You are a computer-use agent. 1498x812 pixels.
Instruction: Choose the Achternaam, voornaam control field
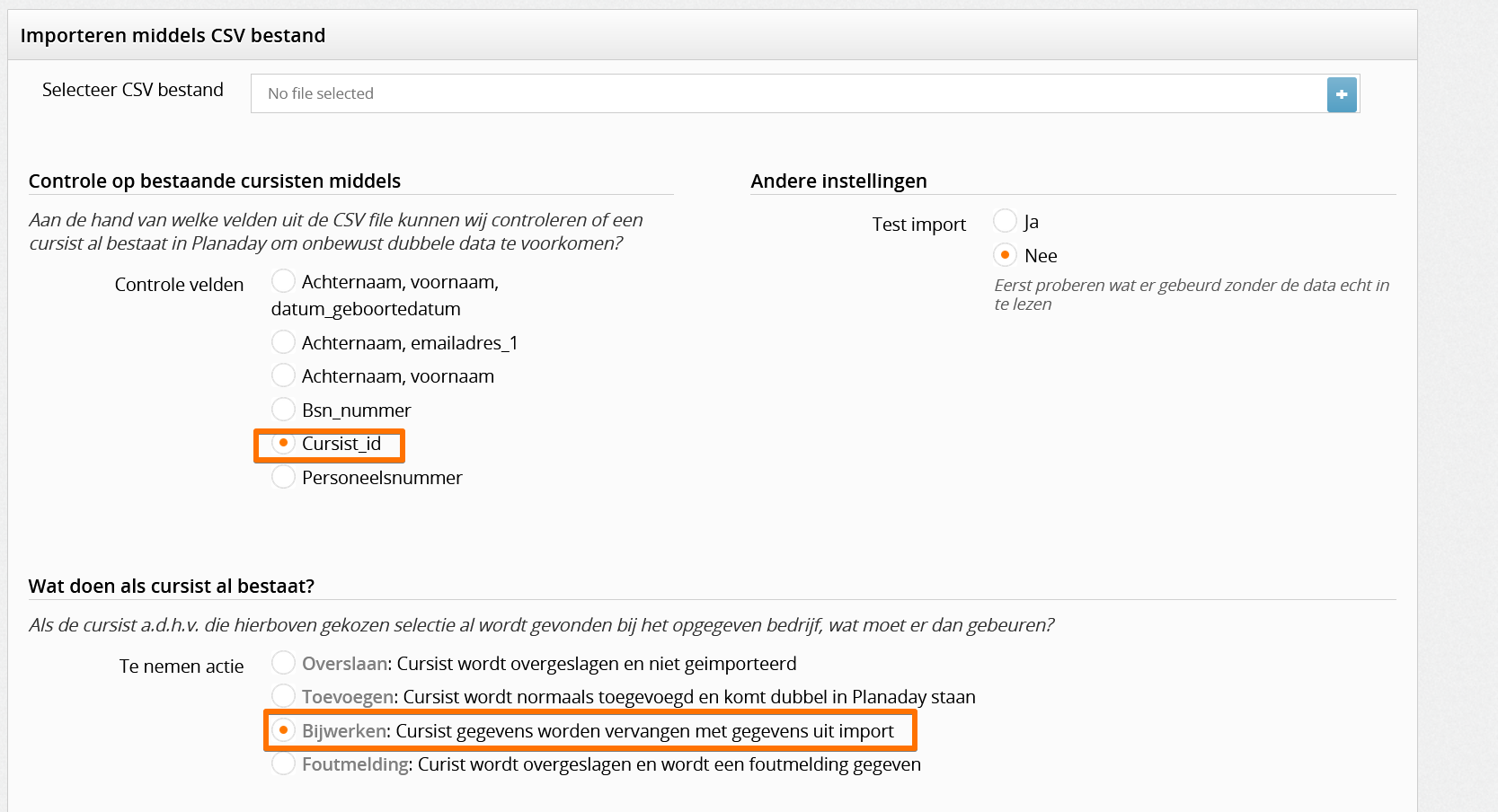[x=283, y=375]
